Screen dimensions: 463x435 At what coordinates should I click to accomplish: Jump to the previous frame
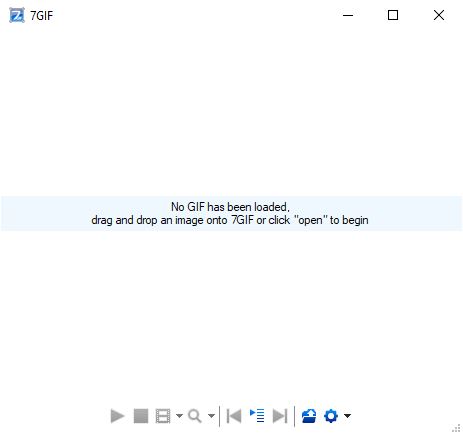click(234, 416)
